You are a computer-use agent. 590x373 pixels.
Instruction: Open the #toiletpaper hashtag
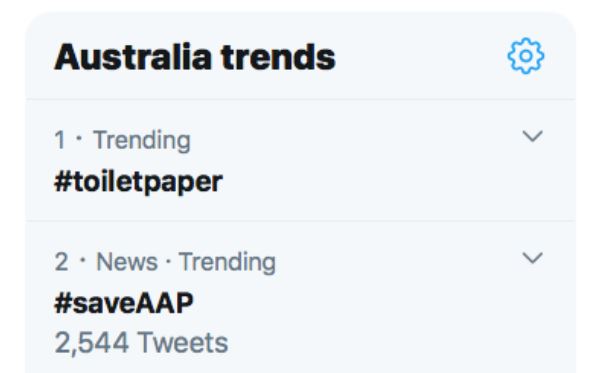[x=138, y=183]
